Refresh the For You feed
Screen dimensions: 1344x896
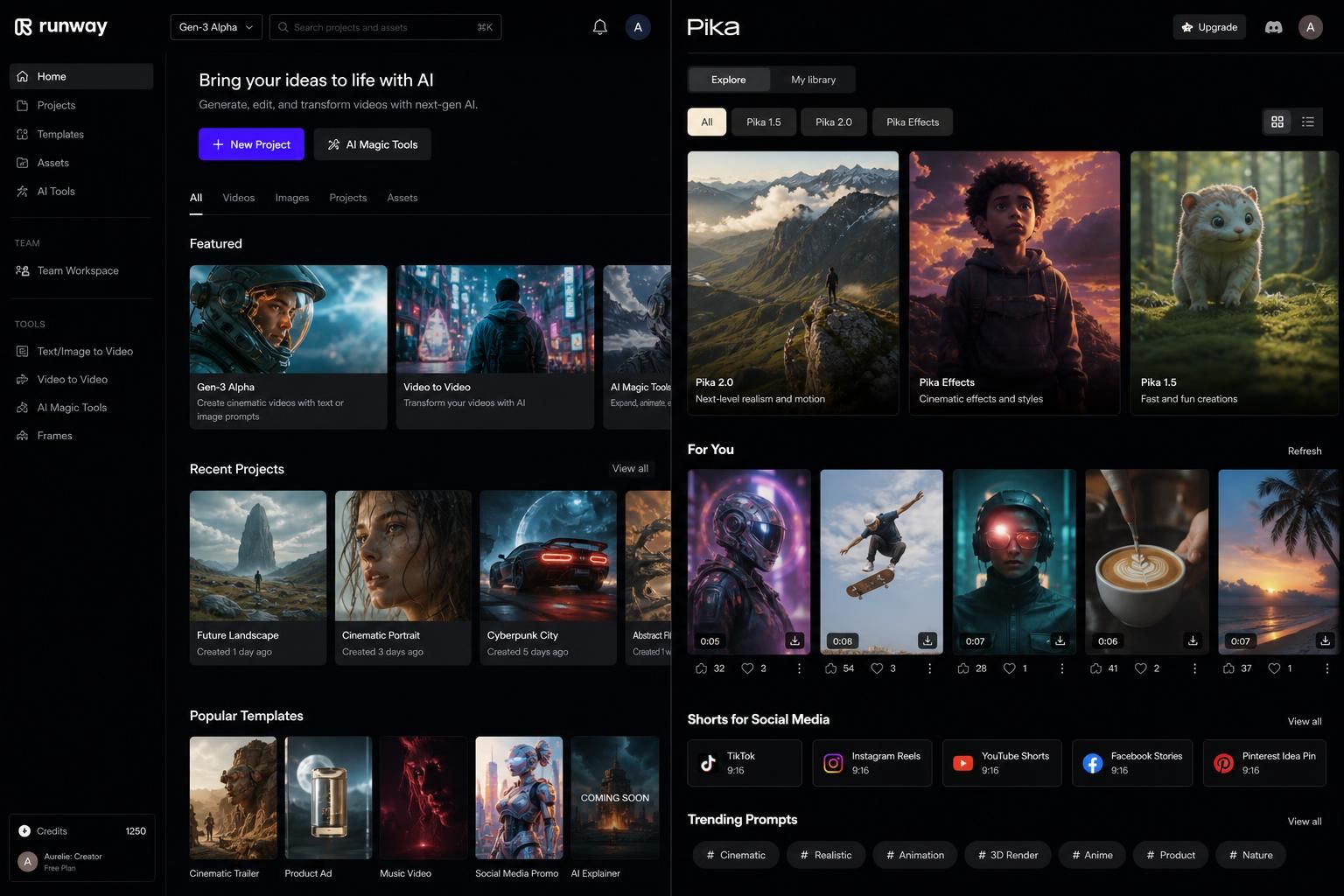pos(1305,451)
